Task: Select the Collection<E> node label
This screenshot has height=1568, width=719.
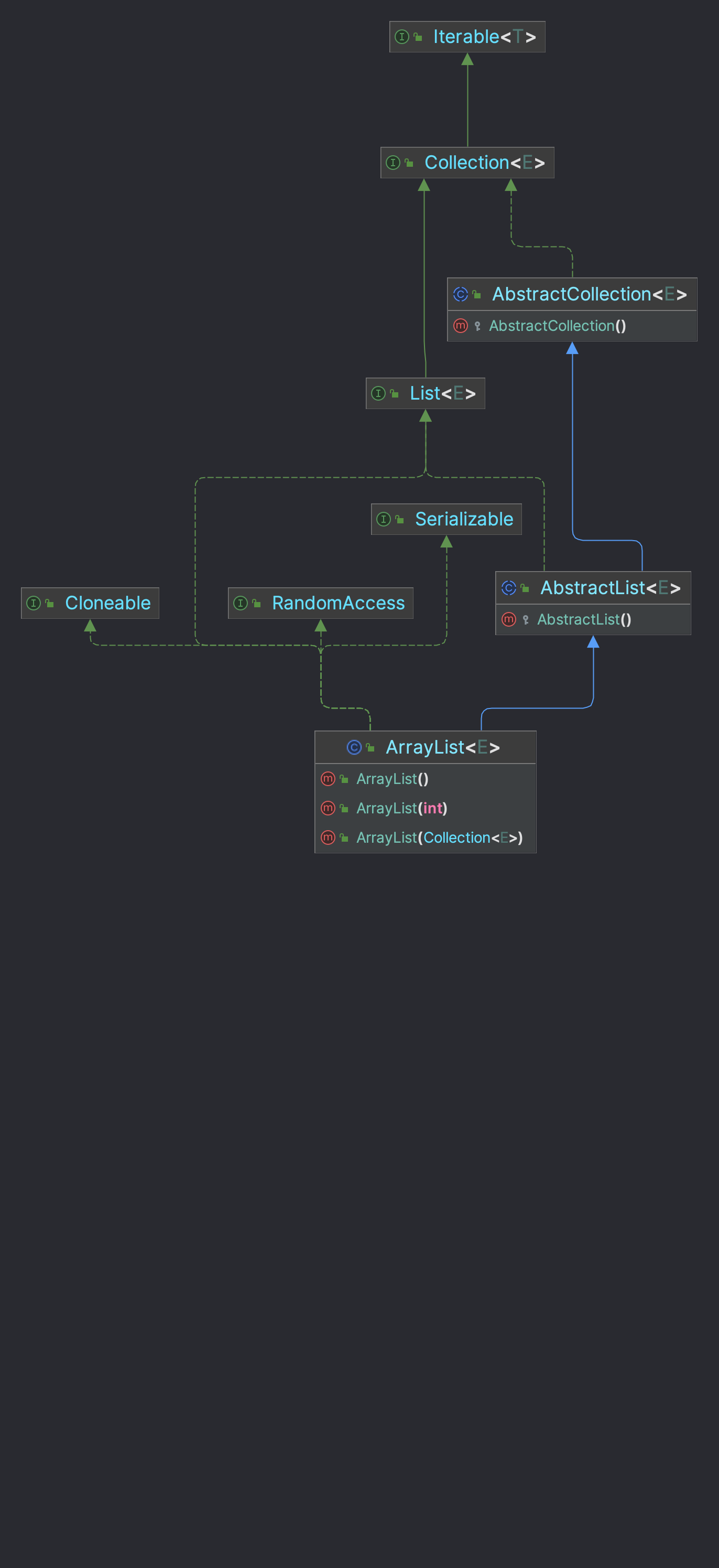Action: 485,163
